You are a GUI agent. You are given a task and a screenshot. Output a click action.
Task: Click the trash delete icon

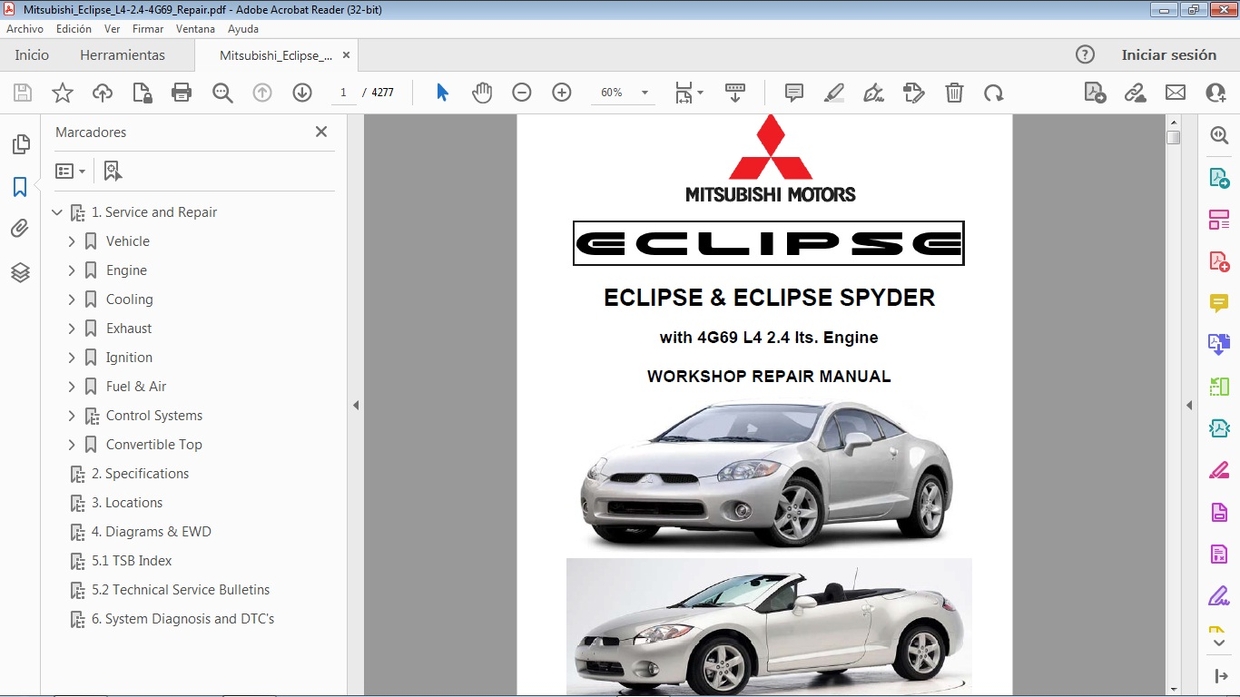[954, 92]
